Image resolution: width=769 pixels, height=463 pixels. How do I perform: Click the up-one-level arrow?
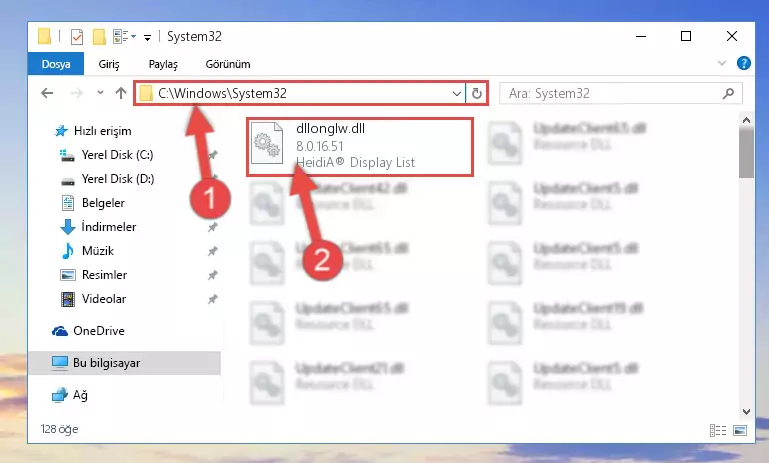[x=121, y=93]
